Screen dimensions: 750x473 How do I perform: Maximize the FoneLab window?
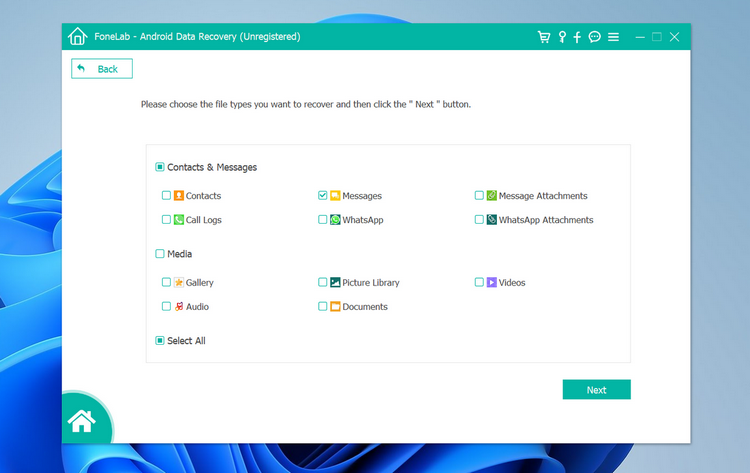point(657,37)
